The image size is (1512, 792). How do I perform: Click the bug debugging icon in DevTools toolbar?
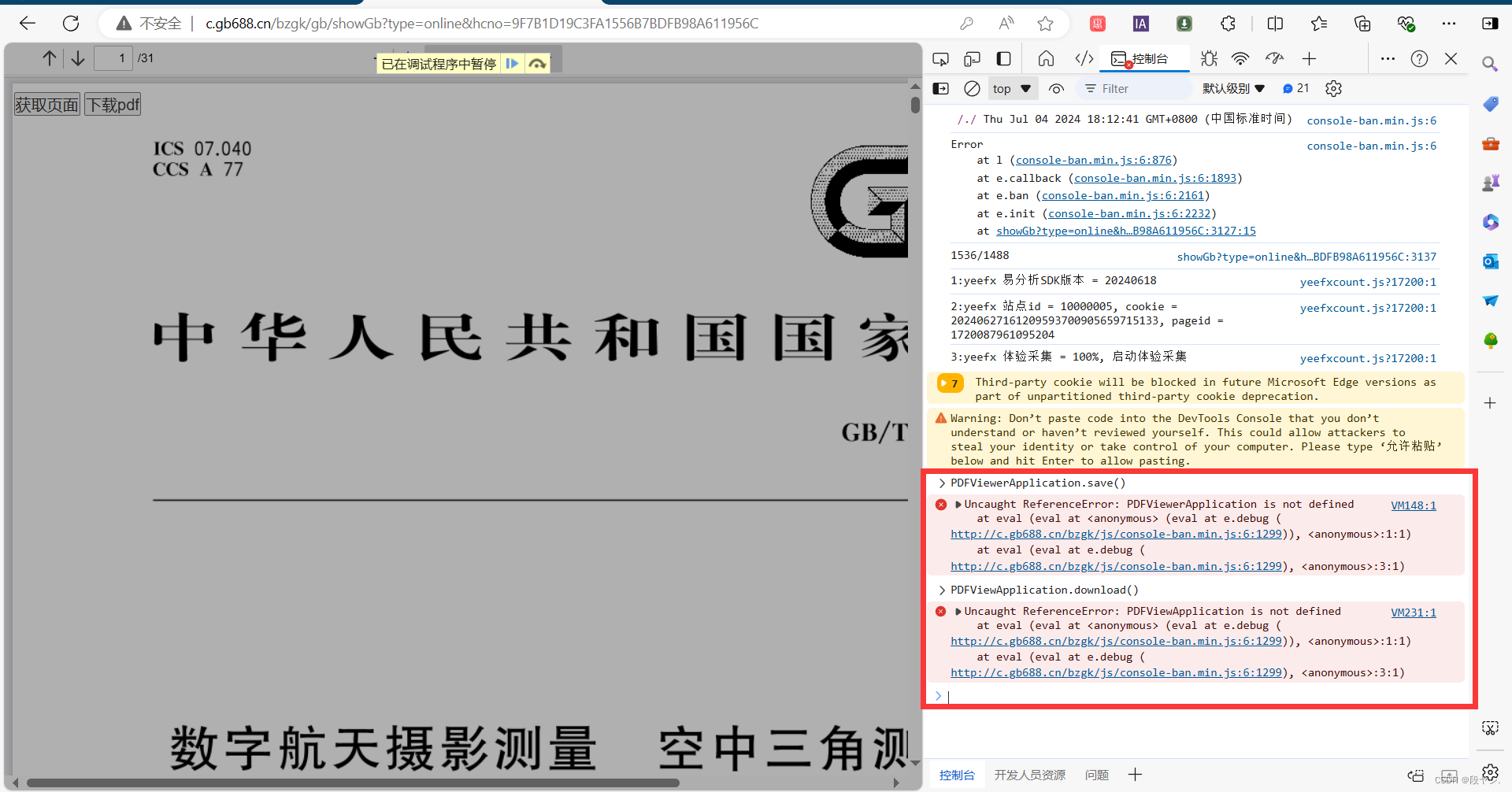[x=1210, y=58]
